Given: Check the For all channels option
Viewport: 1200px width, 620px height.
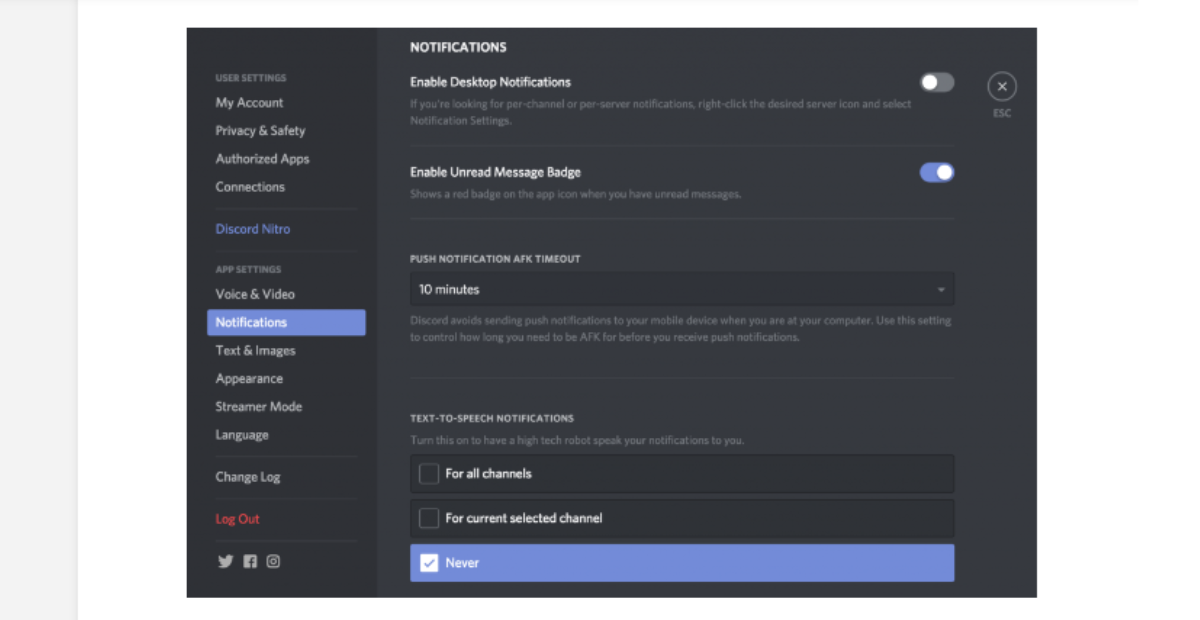Looking at the screenshot, I should pyautogui.click(x=429, y=473).
